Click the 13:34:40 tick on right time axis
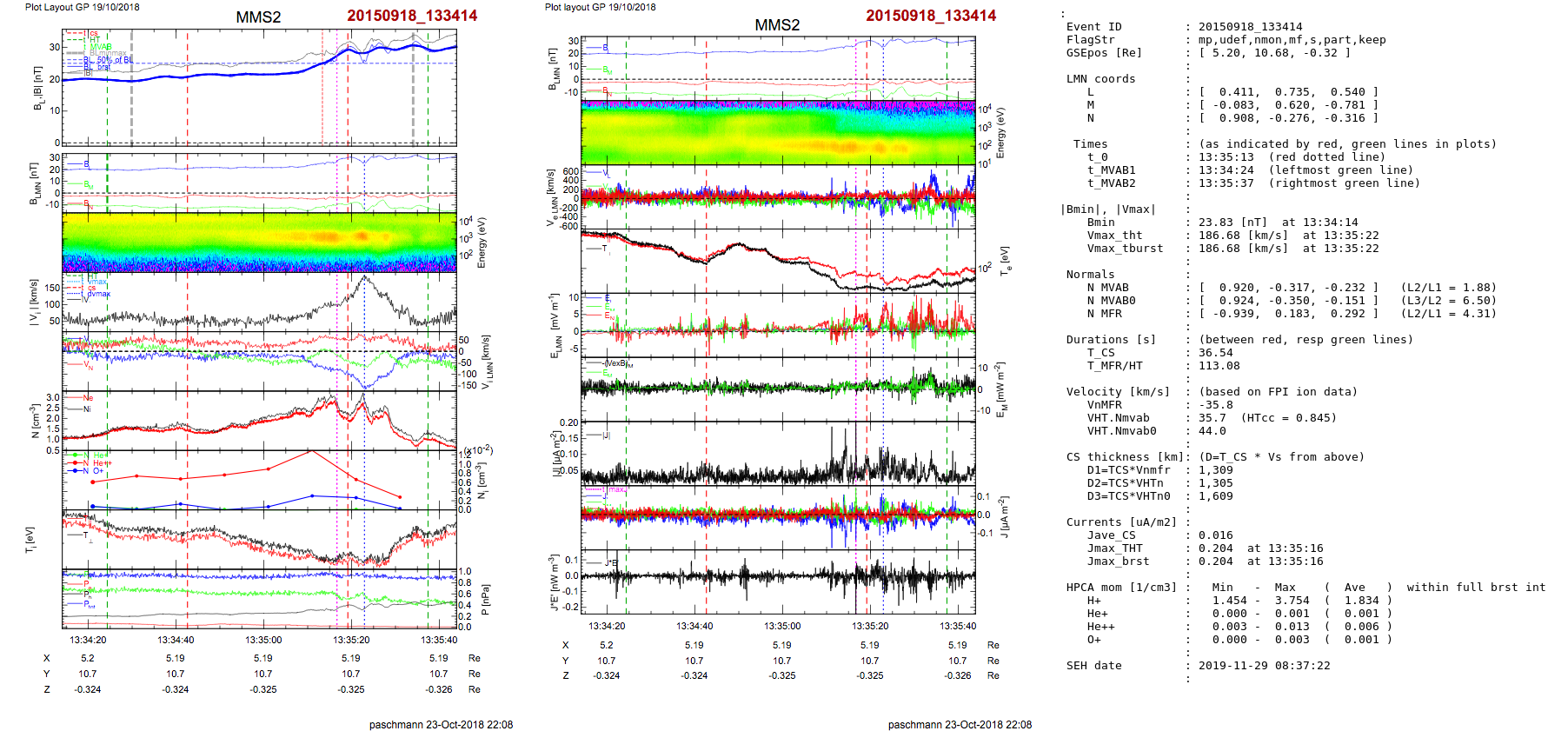 [694, 626]
